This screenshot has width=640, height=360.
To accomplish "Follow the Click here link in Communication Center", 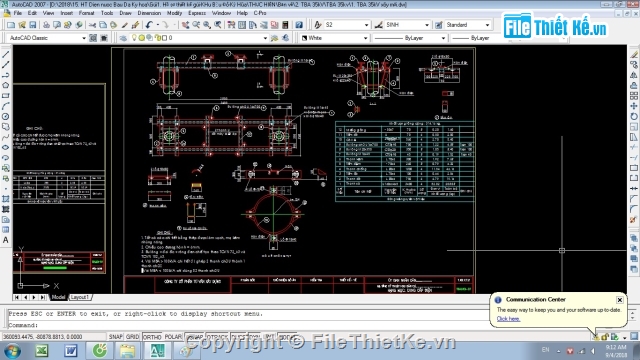I will [508, 319].
